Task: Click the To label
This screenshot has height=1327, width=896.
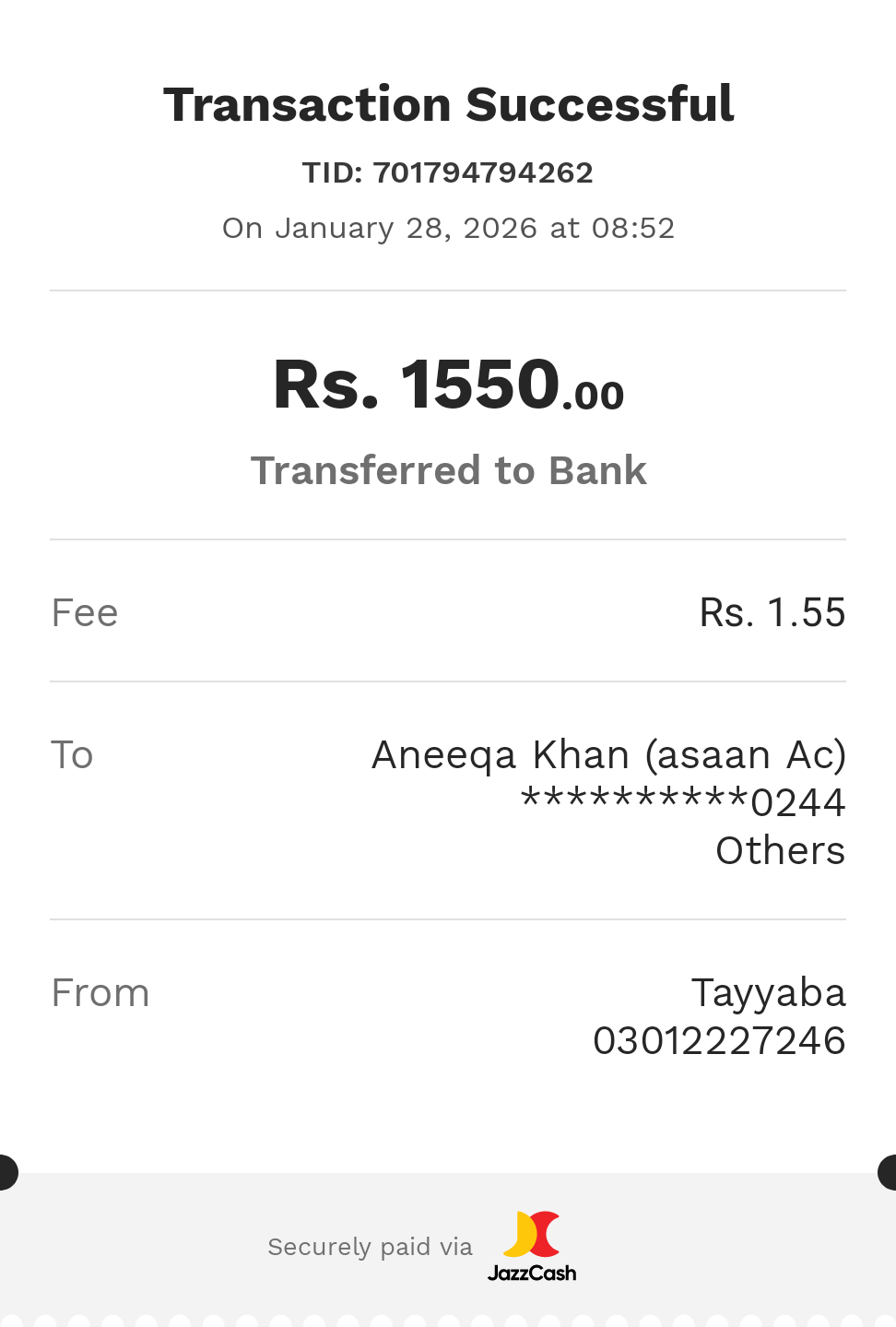Action: click(x=72, y=755)
